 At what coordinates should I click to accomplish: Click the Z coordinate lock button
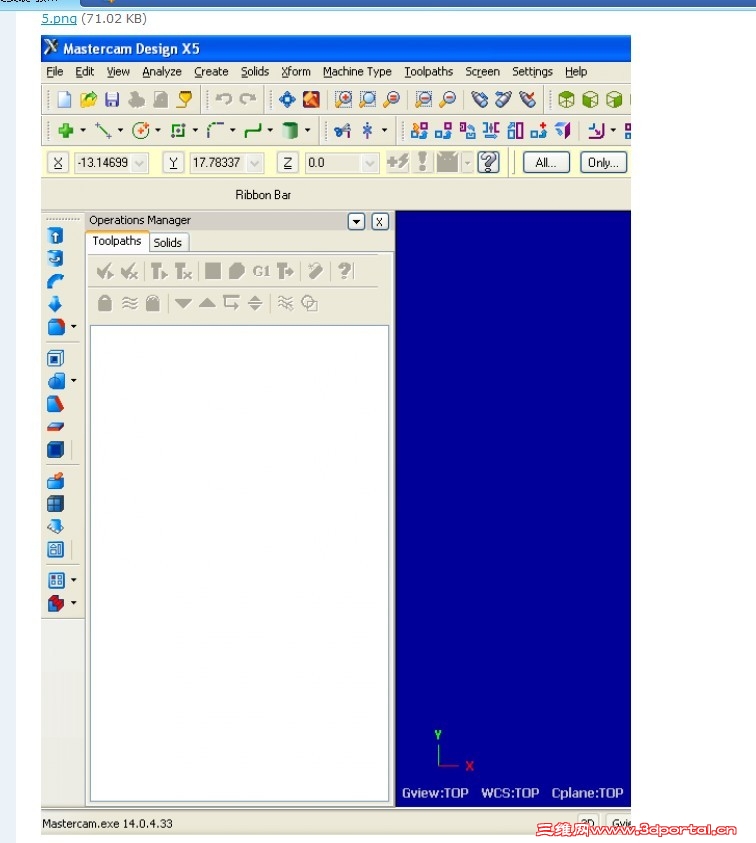(x=288, y=162)
